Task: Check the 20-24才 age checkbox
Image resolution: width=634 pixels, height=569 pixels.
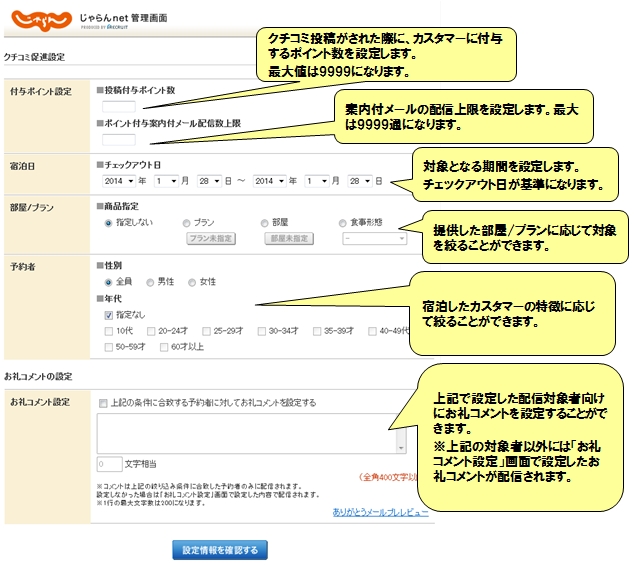Action: [151, 330]
